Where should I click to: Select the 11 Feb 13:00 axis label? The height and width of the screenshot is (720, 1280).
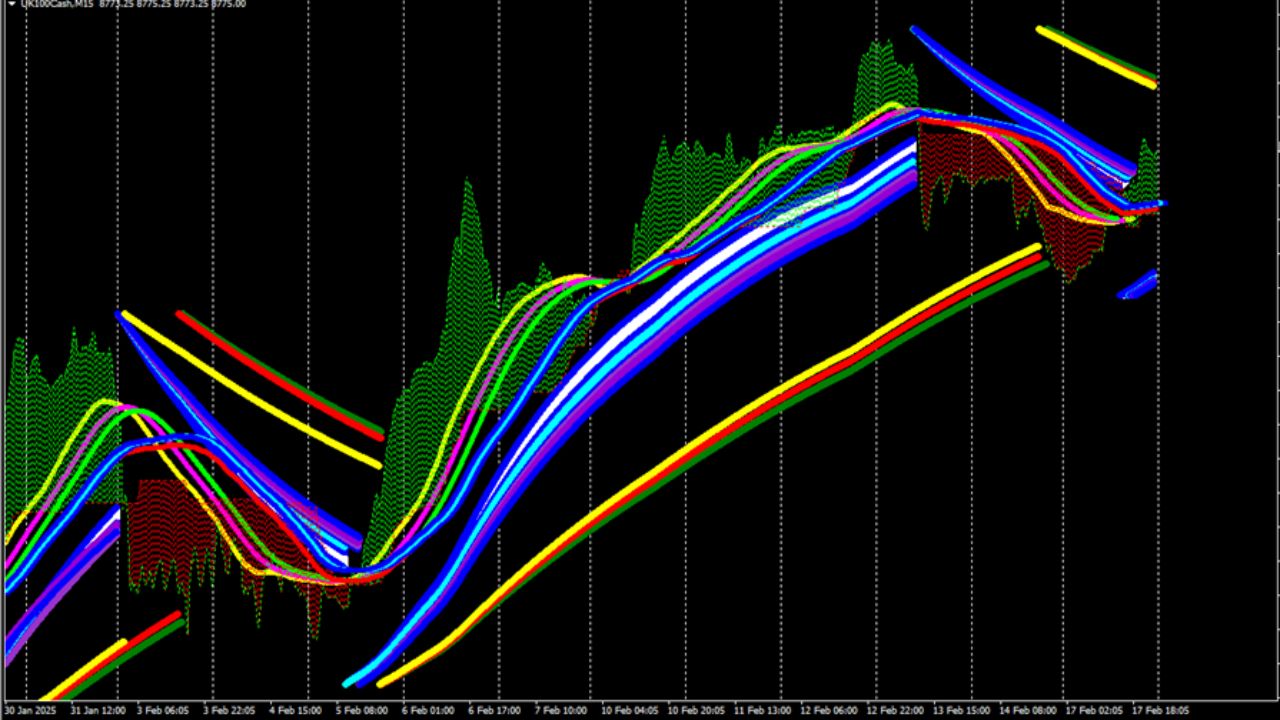[x=763, y=711]
